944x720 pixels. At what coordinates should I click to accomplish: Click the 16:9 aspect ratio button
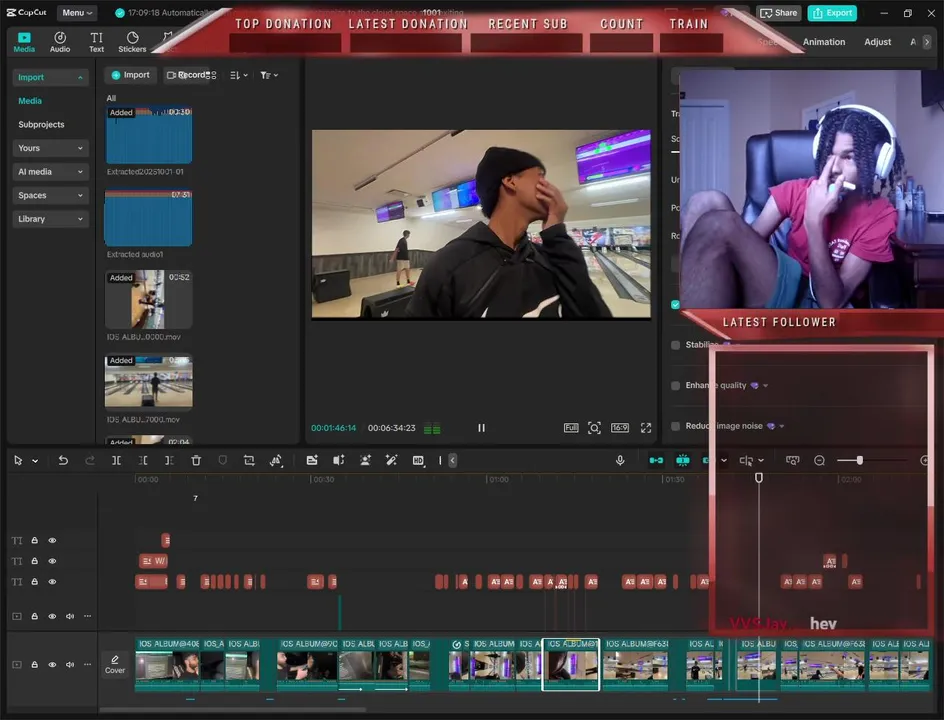click(x=620, y=428)
